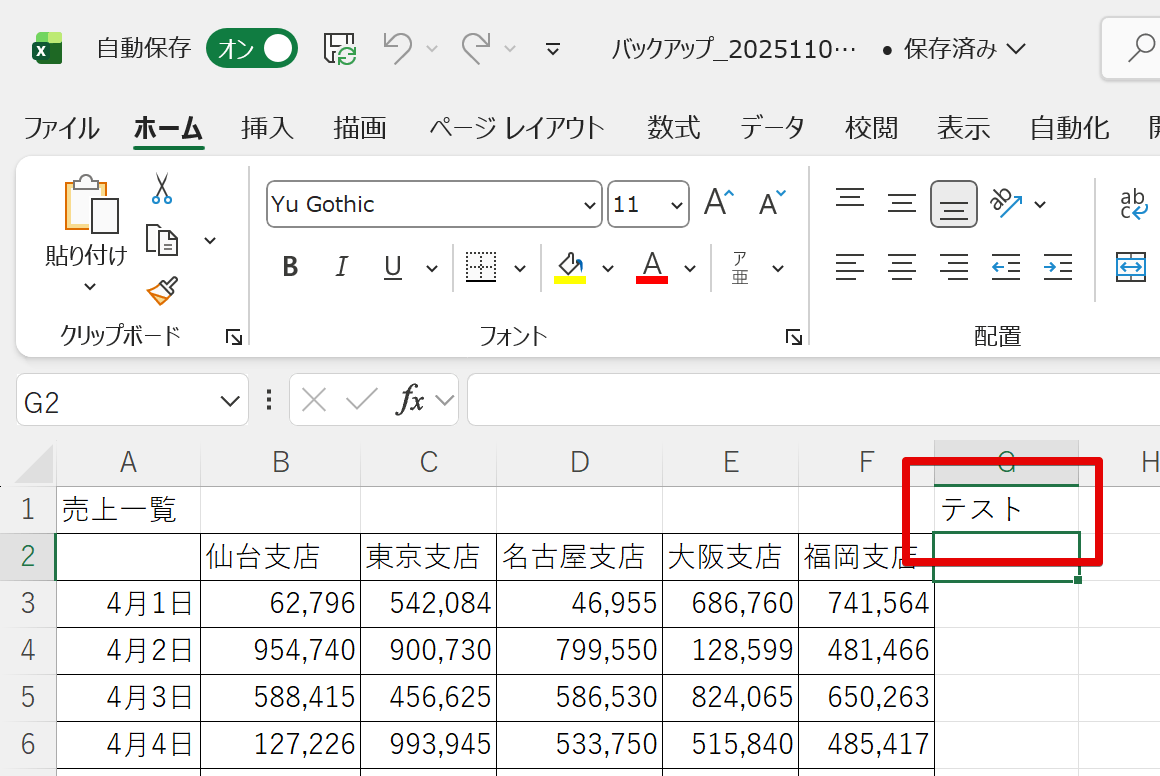Apply bold formatting with the B icon
The height and width of the screenshot is (776, 1160).
289,267
